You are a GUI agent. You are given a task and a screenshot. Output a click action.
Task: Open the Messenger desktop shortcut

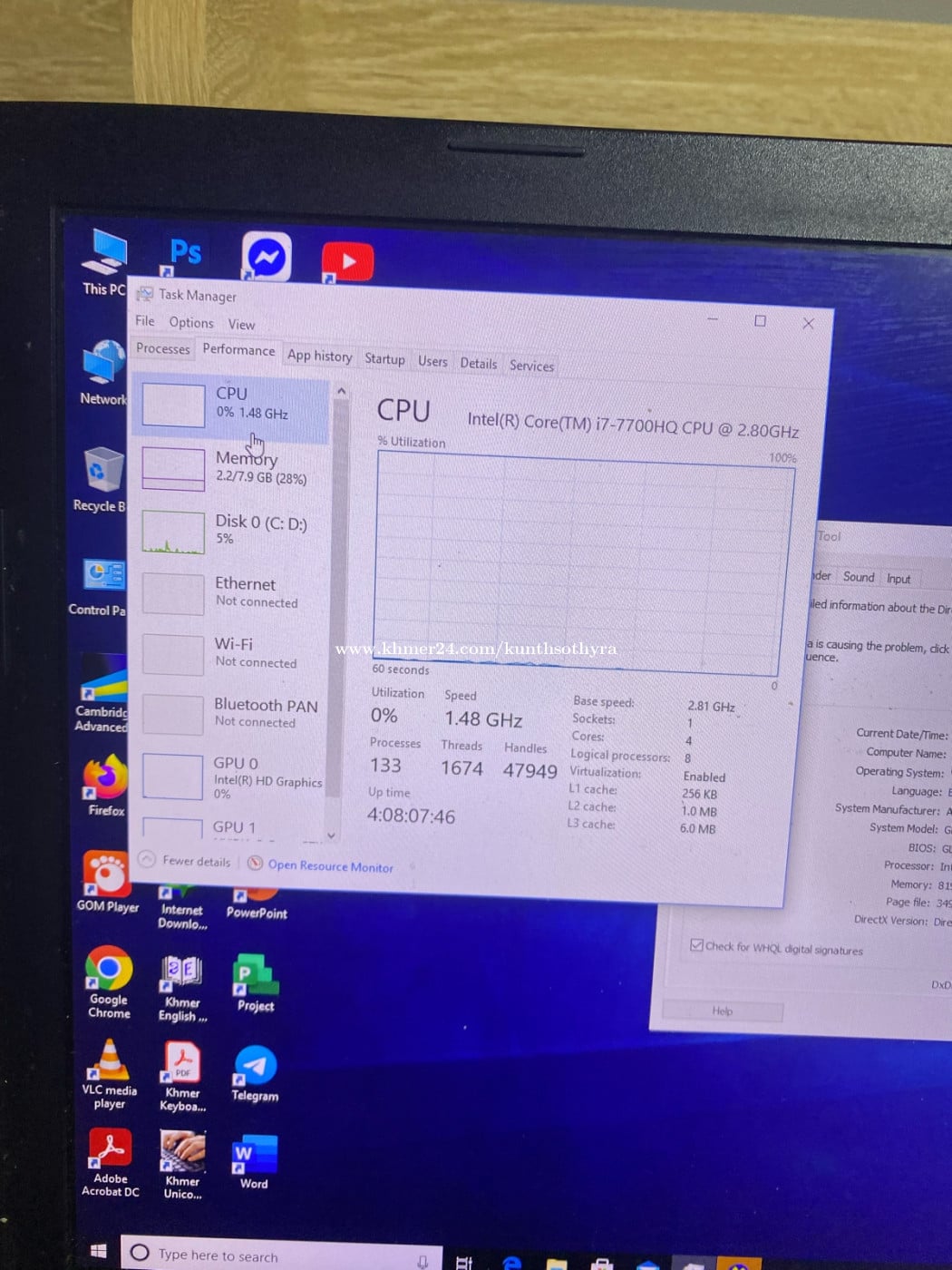(x=267, y=257)
